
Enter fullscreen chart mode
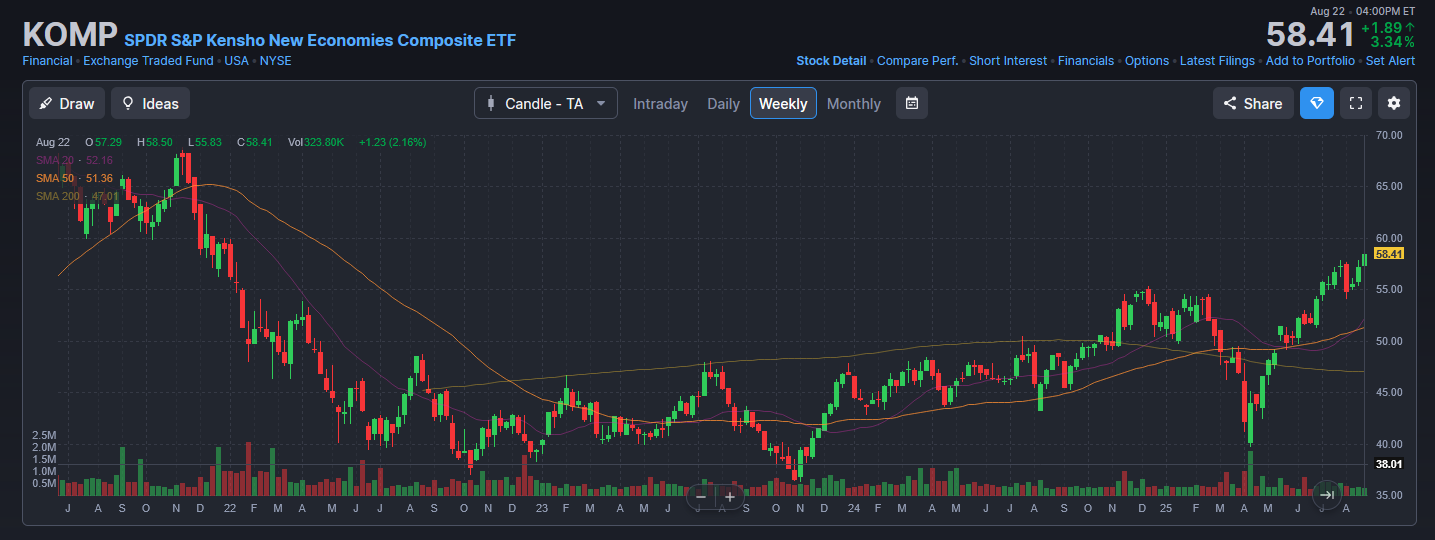(1356, 103)
